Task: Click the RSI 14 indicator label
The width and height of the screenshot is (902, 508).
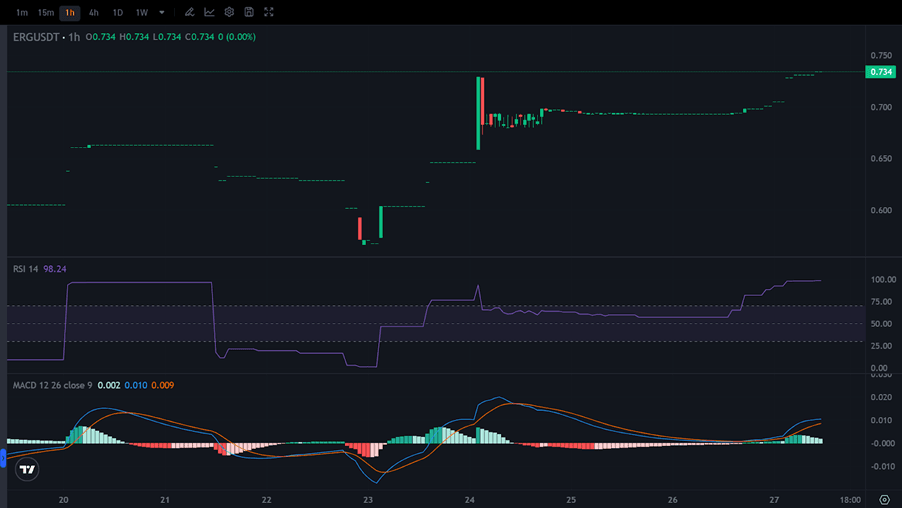Action: coord(25,269)
